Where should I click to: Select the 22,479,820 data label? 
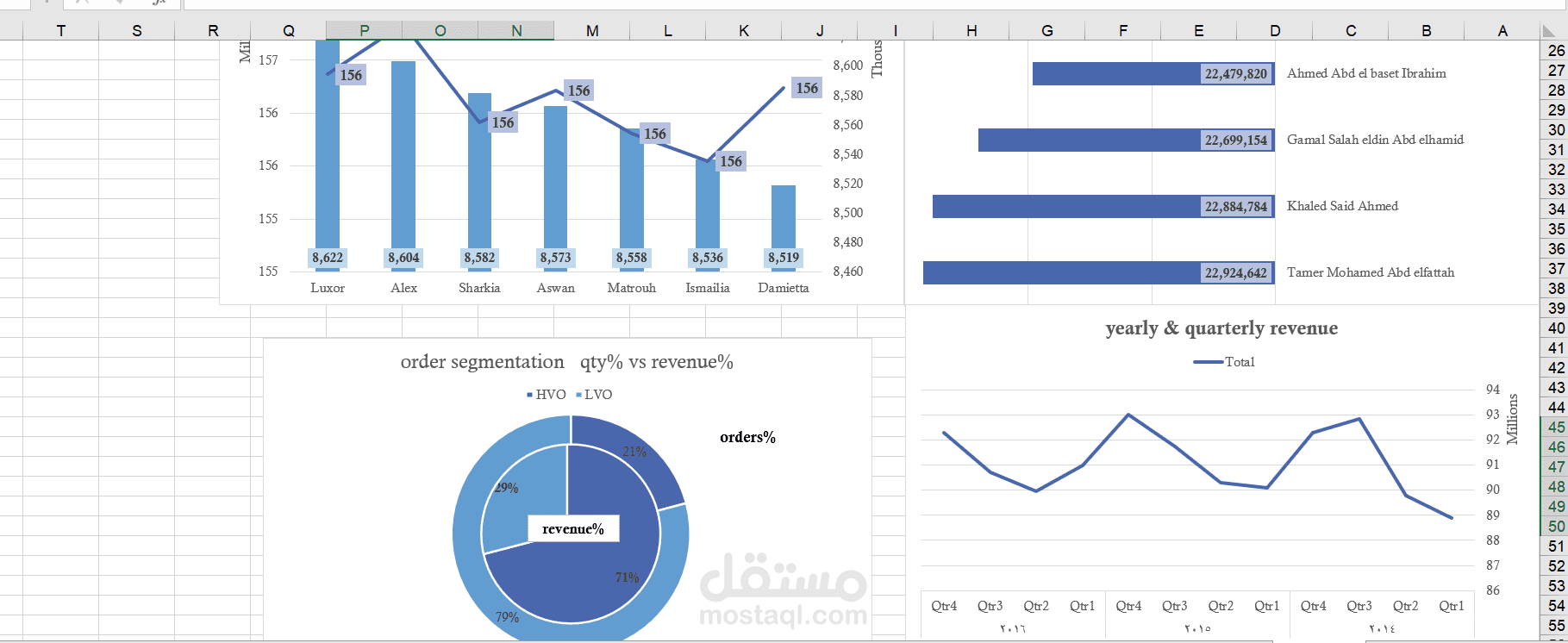pyautogui.click(x=1236, y=74)
